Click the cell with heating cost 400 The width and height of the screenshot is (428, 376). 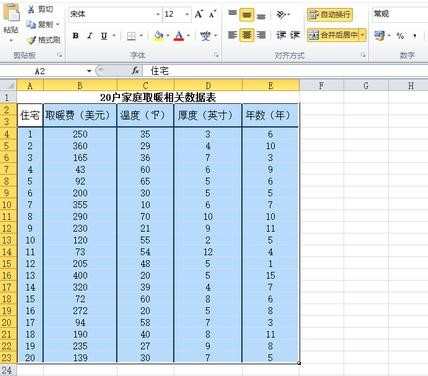[80, 276]
